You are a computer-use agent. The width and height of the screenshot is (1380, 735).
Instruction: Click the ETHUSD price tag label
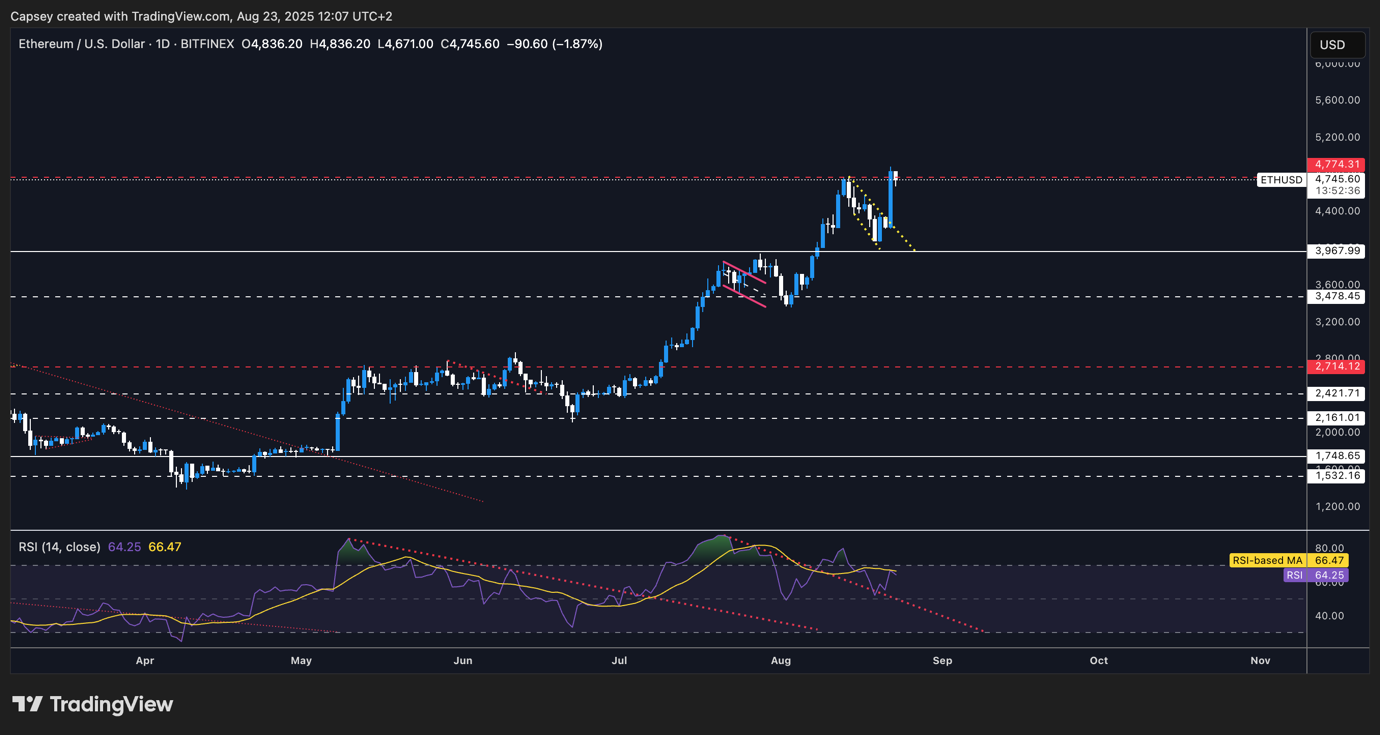1281,180
